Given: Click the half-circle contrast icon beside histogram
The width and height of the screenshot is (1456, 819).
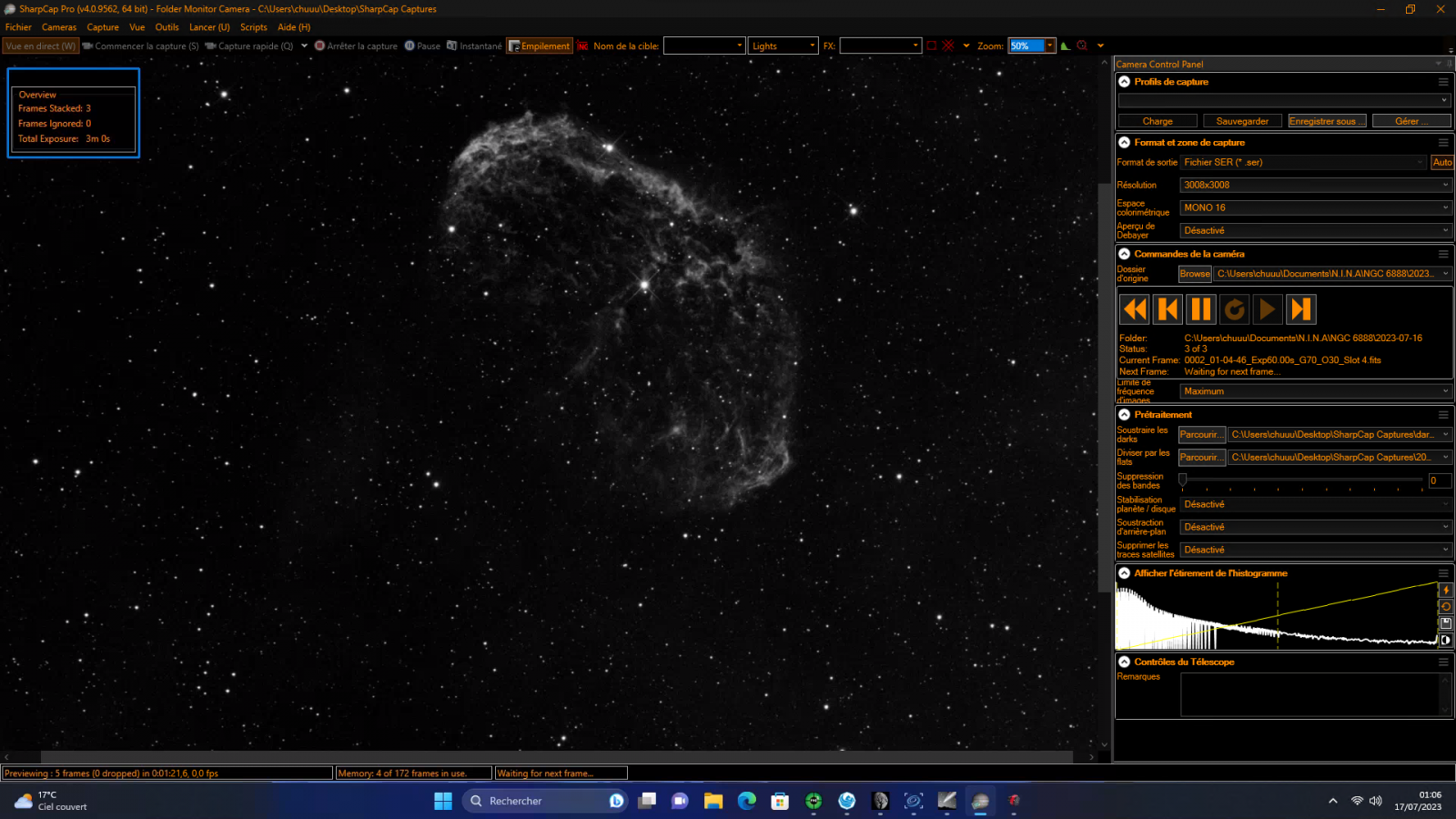Looking at the screenshot, I should pos(1445,640).
